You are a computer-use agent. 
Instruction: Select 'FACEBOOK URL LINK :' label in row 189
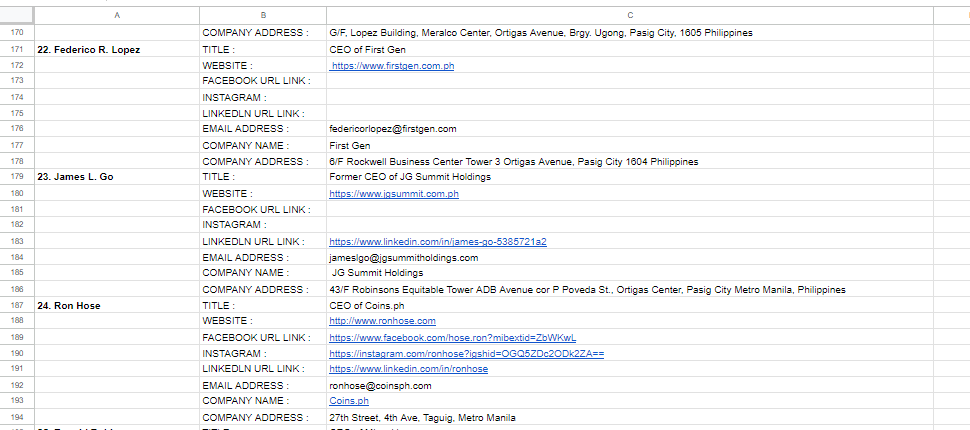tap(263, 337)
